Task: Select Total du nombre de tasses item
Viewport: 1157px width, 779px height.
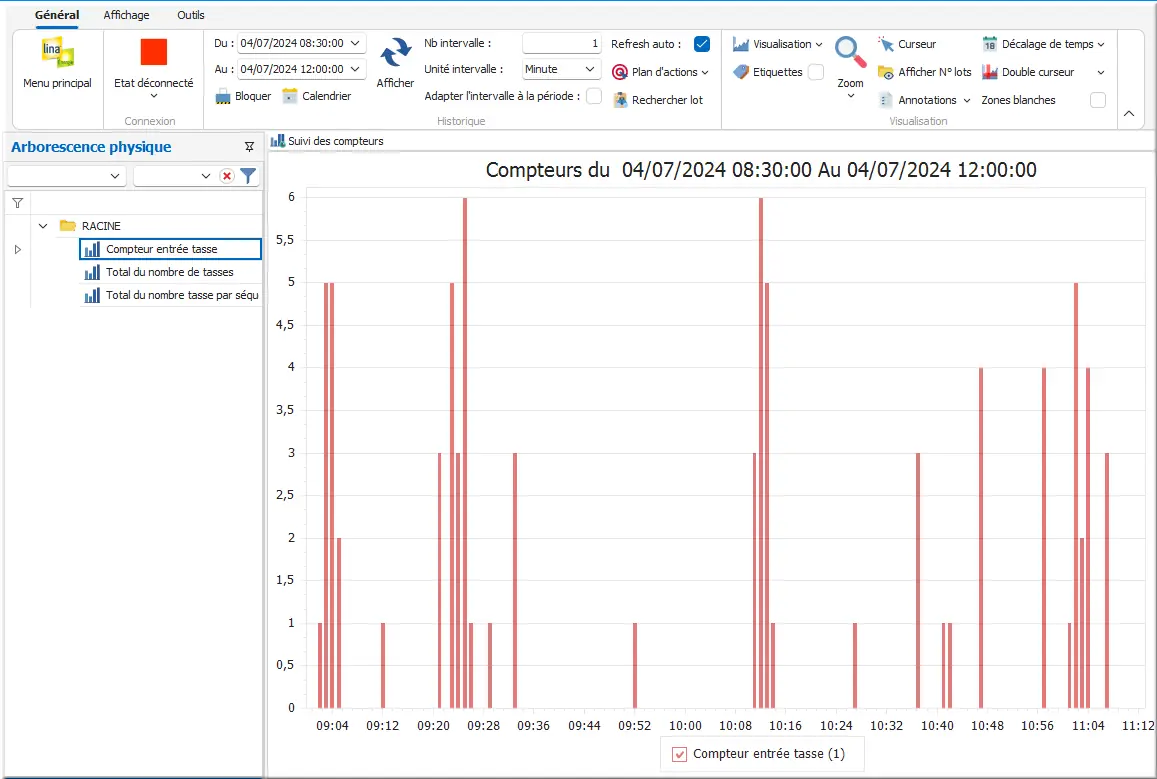Action: (170, 272)
